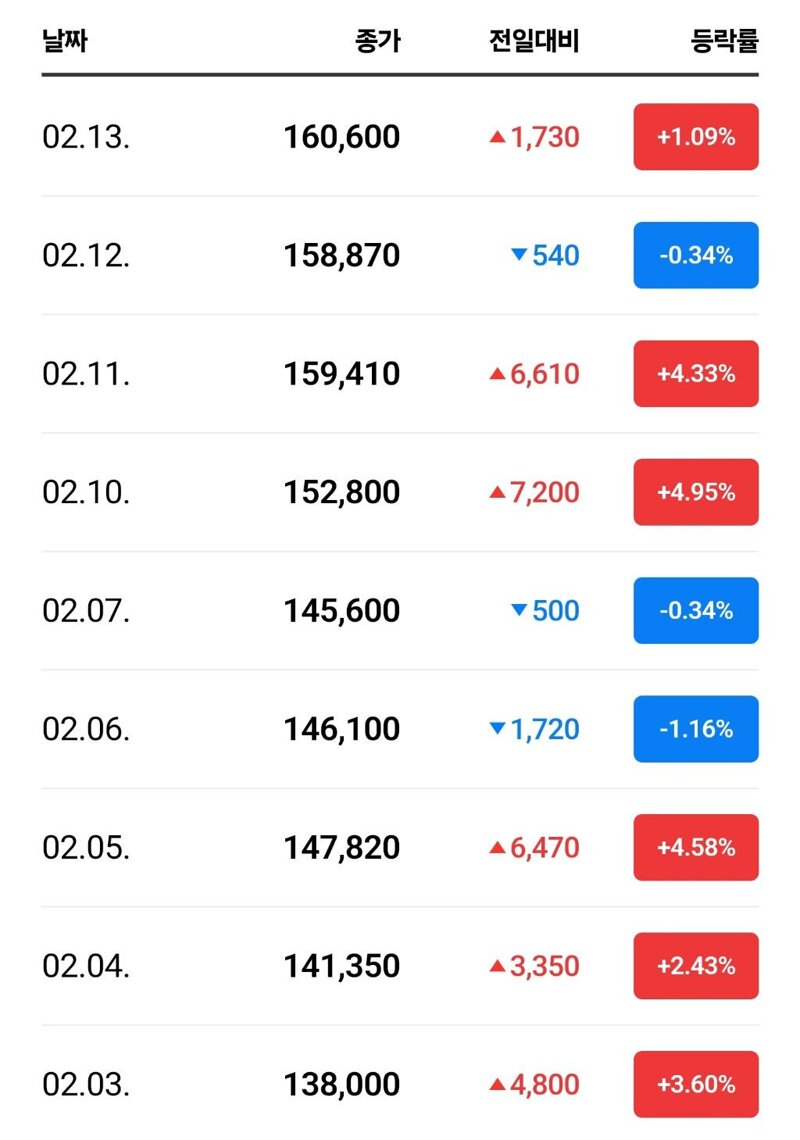
Task: Click closing price 159,410
Action: (342, 374)
